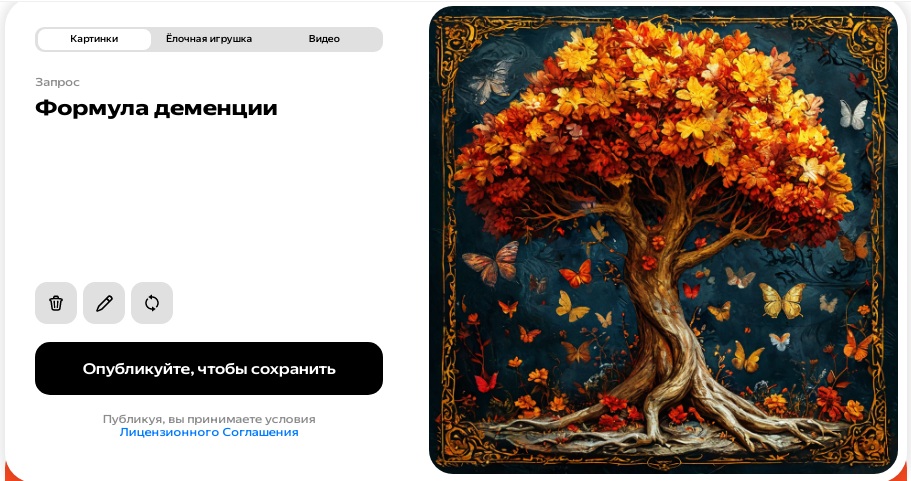Click the white butterfly at the image's right edge
This screenshot has height=481, width=911.
853,114
